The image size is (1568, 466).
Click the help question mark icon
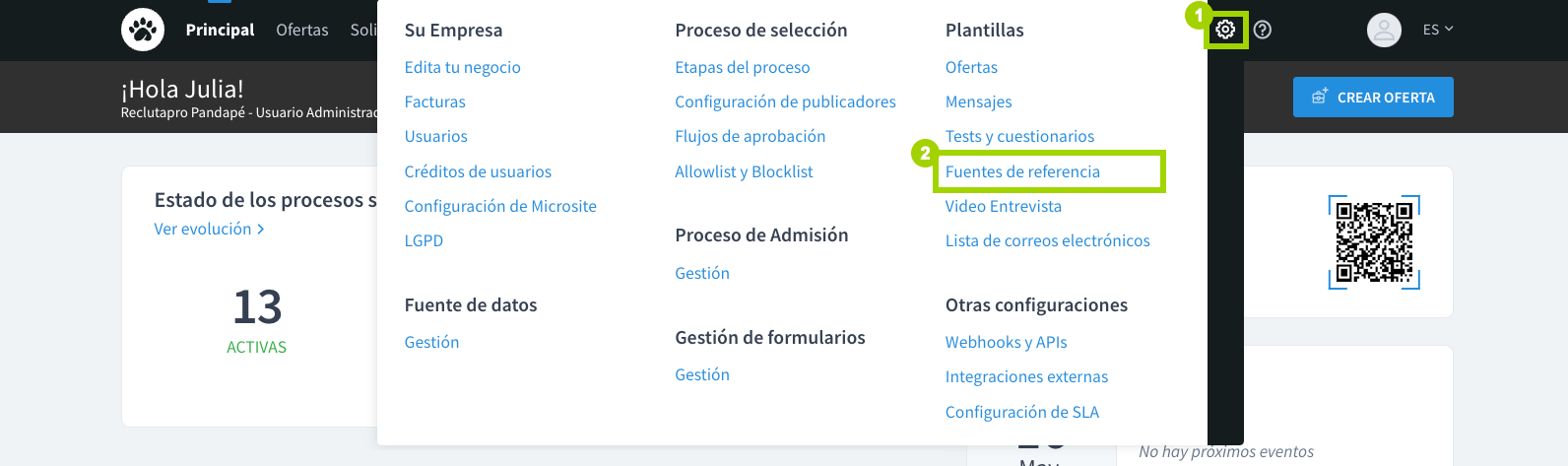(x=1263, y=30)
